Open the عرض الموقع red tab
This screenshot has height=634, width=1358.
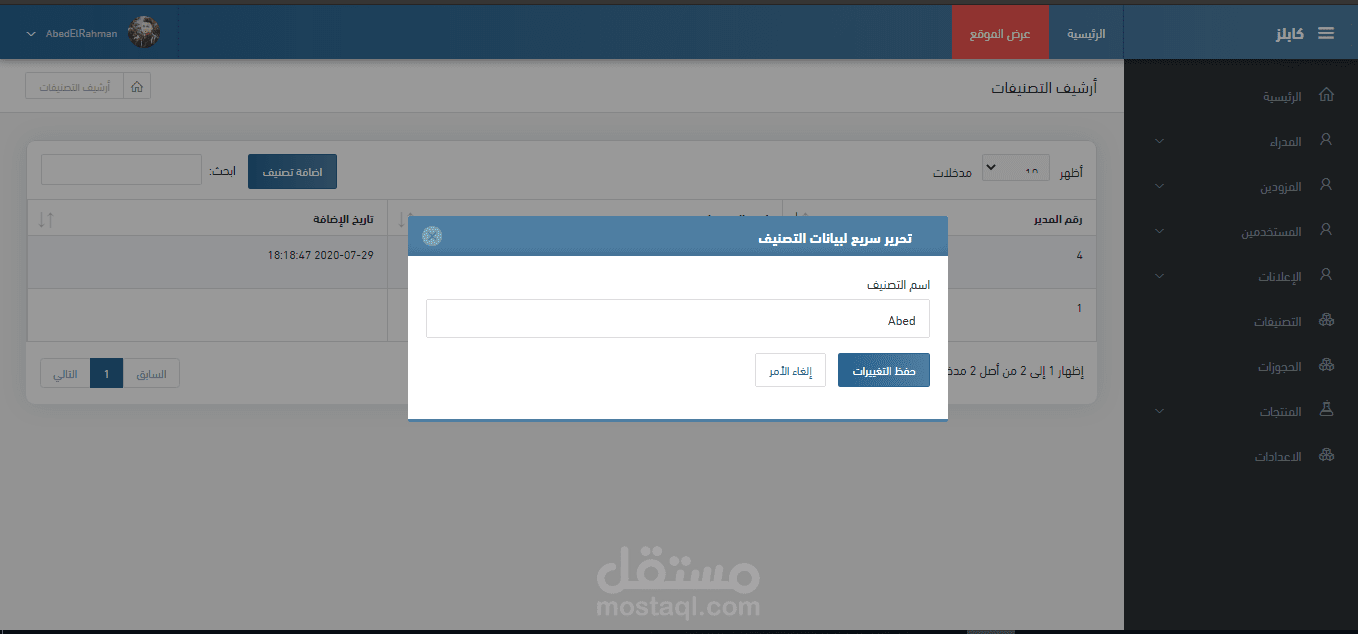click(x=1001, y=33)
